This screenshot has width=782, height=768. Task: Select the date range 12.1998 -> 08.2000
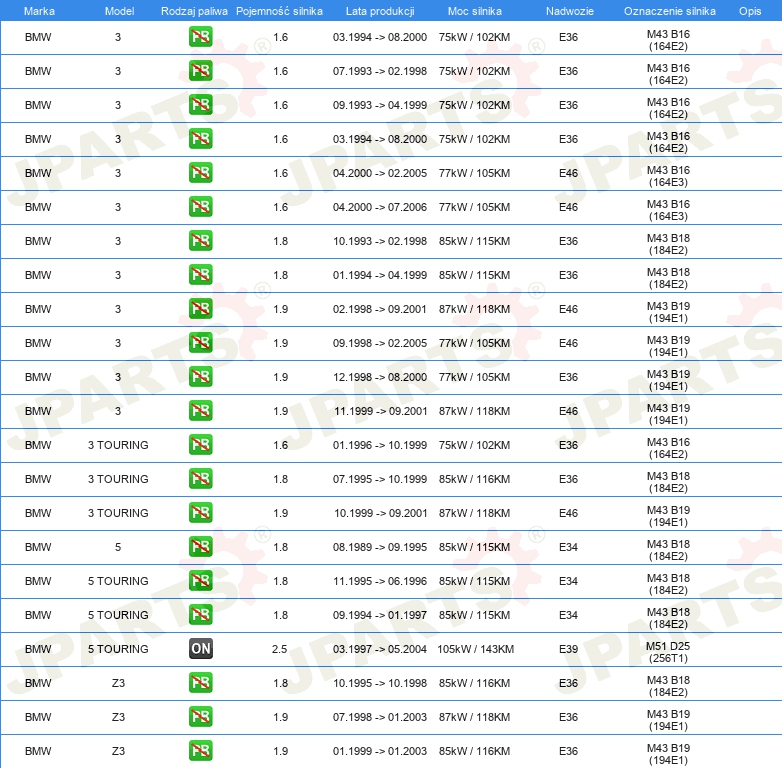[x=380, y=377]
